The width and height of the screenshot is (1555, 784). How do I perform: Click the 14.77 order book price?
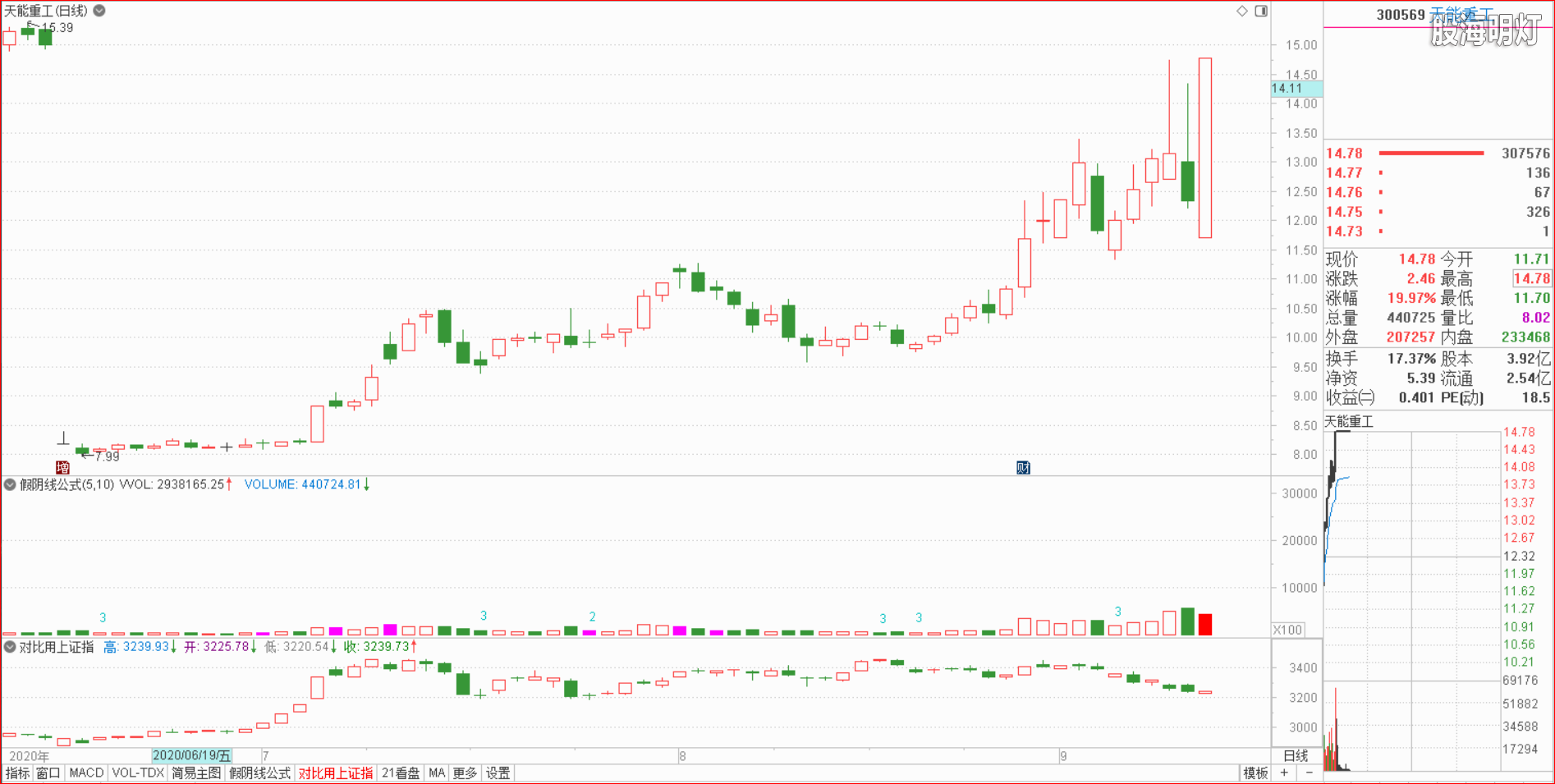click(x=1344, y=173)
